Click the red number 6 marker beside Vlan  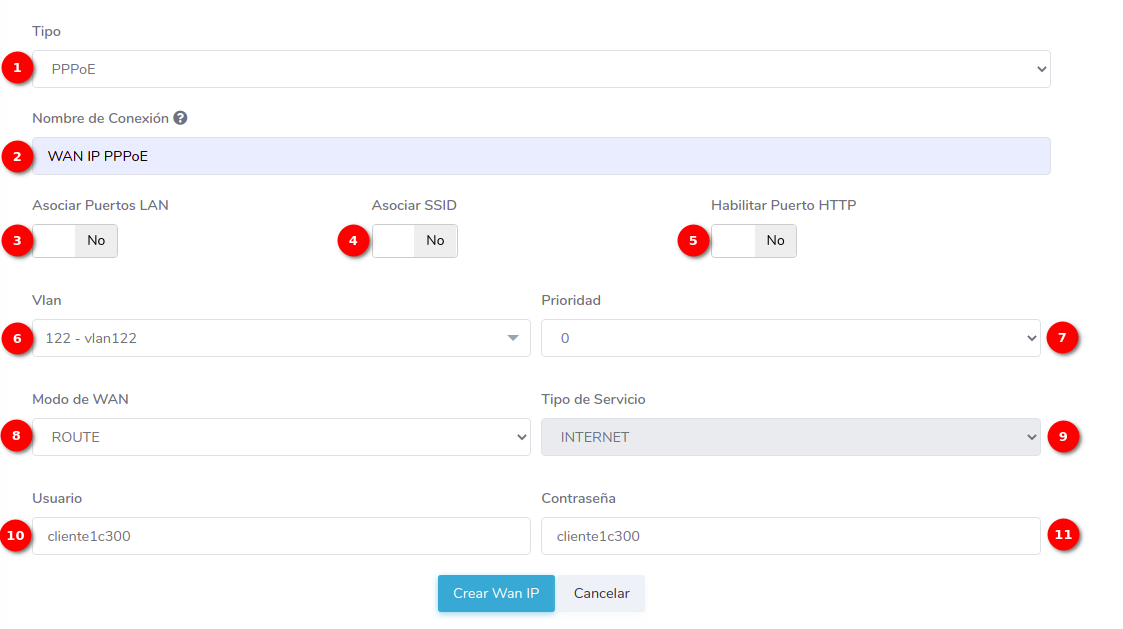click(16, 339)
